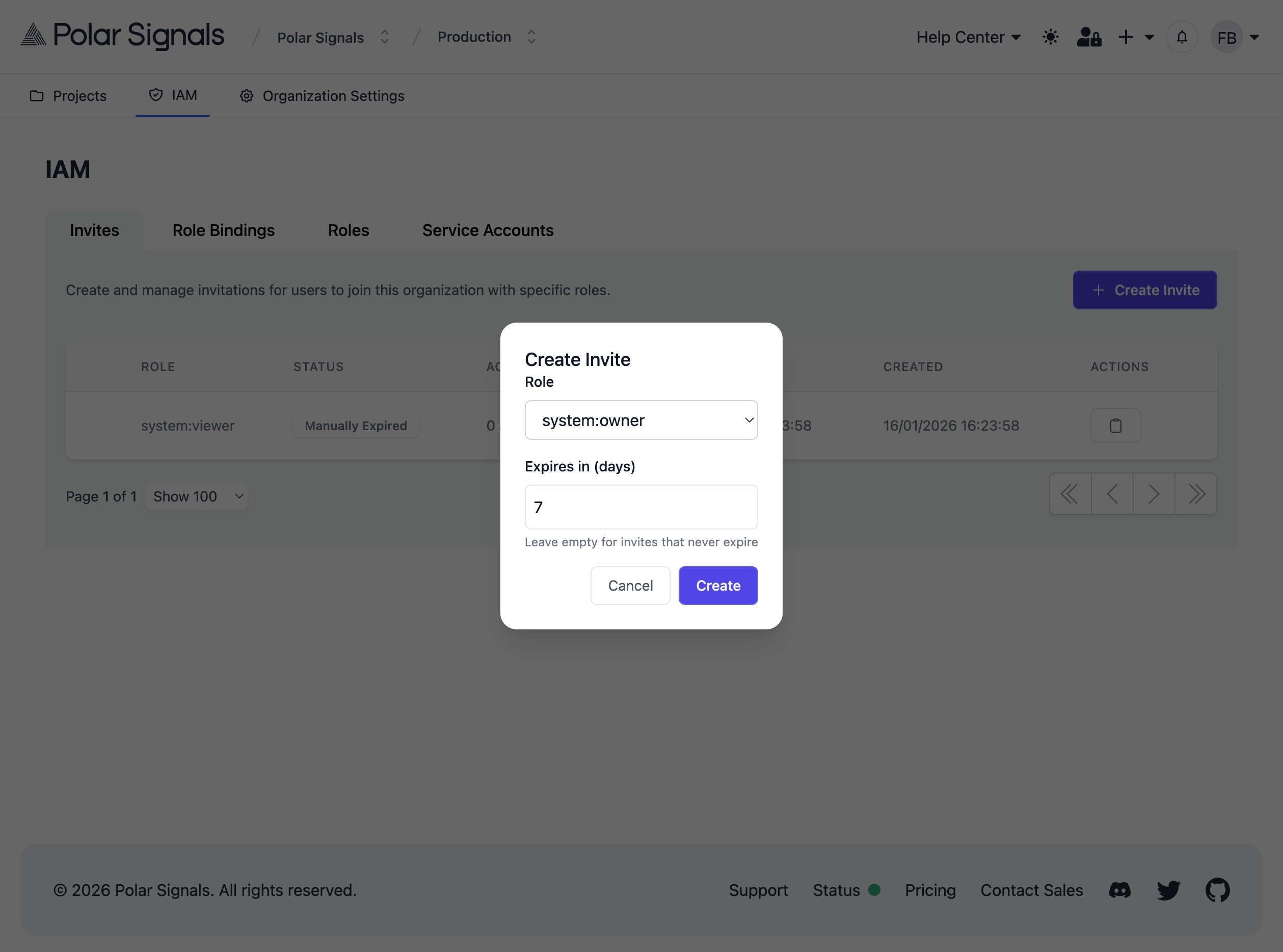Go to next page chevron
This screenshot has width=1283, height=952.
1154,494
